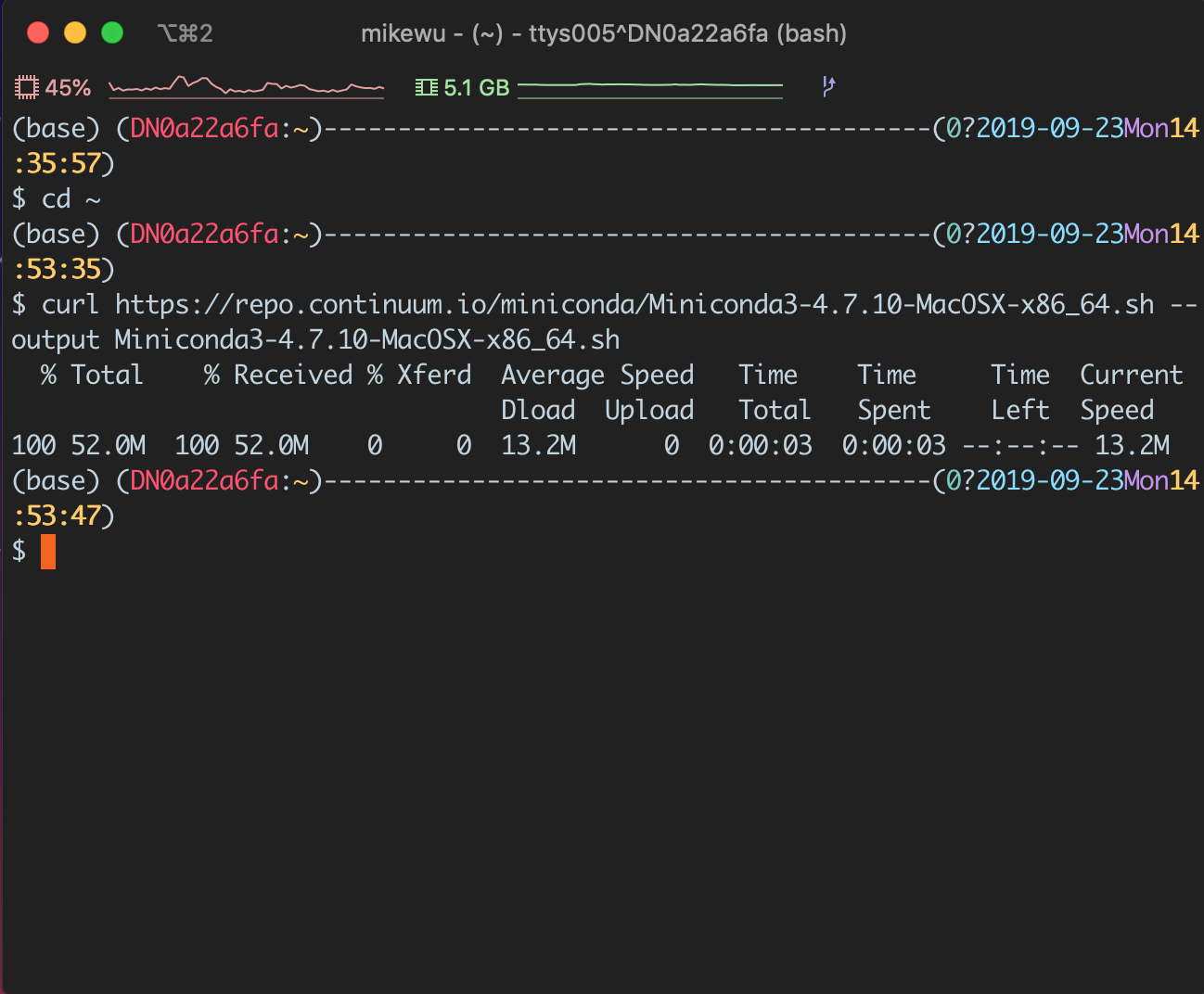Select the (base) conda environment label
Image resolution: width=1204 pixels, height=994 pixels.
[56, 480]
